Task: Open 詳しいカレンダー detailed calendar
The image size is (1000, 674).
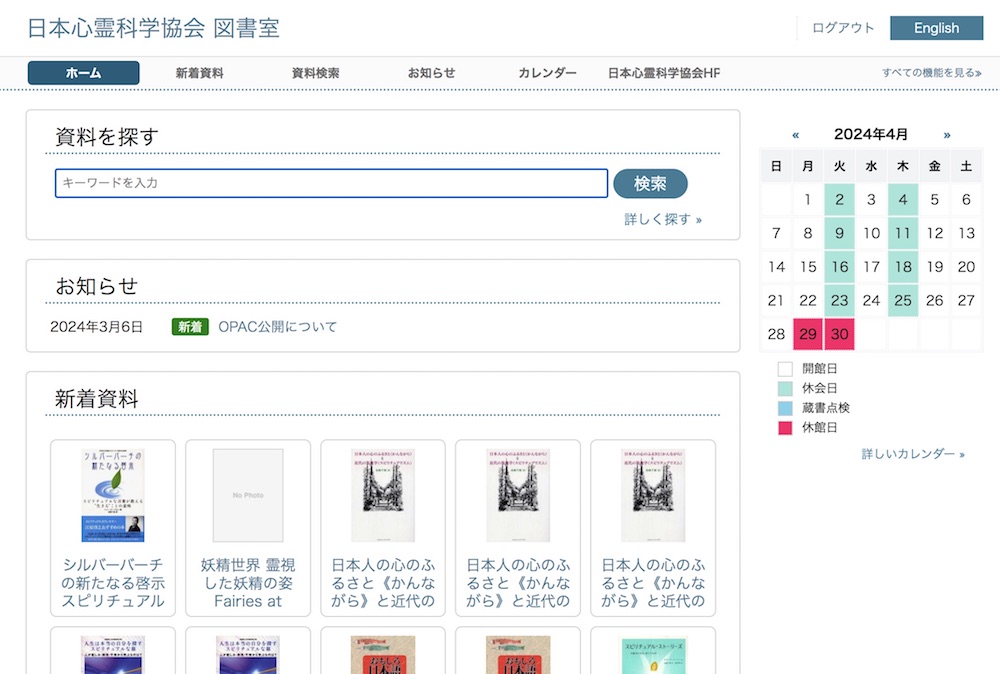Action: click(x=912, y=454)
